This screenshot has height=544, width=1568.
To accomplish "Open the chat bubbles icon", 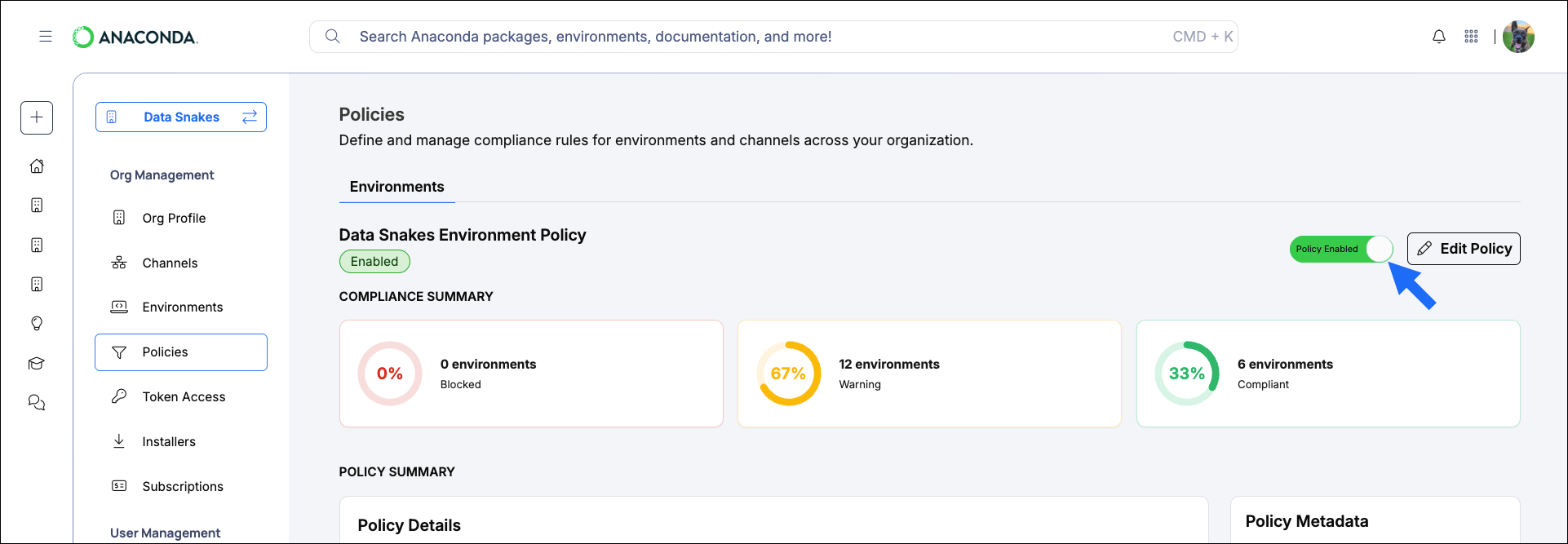I will pos(37,403).
